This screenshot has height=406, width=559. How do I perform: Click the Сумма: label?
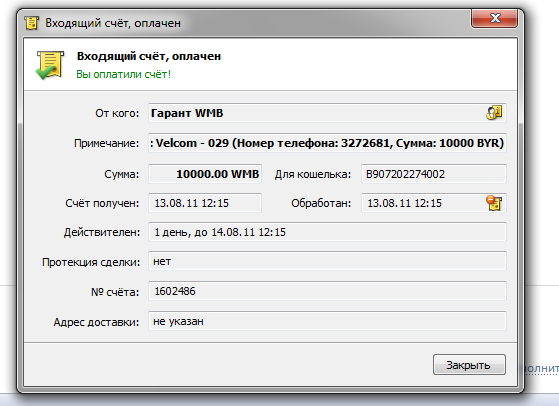pos(122,174)
